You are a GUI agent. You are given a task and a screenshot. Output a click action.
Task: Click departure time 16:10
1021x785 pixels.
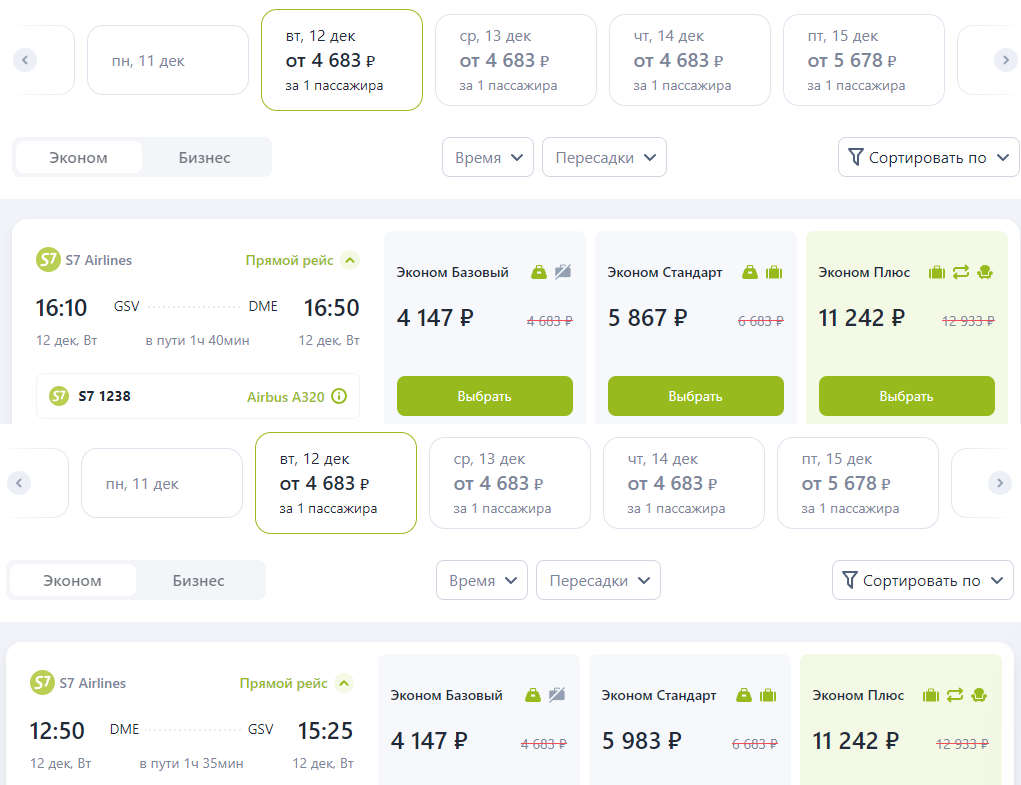click(x=61, y=307)
